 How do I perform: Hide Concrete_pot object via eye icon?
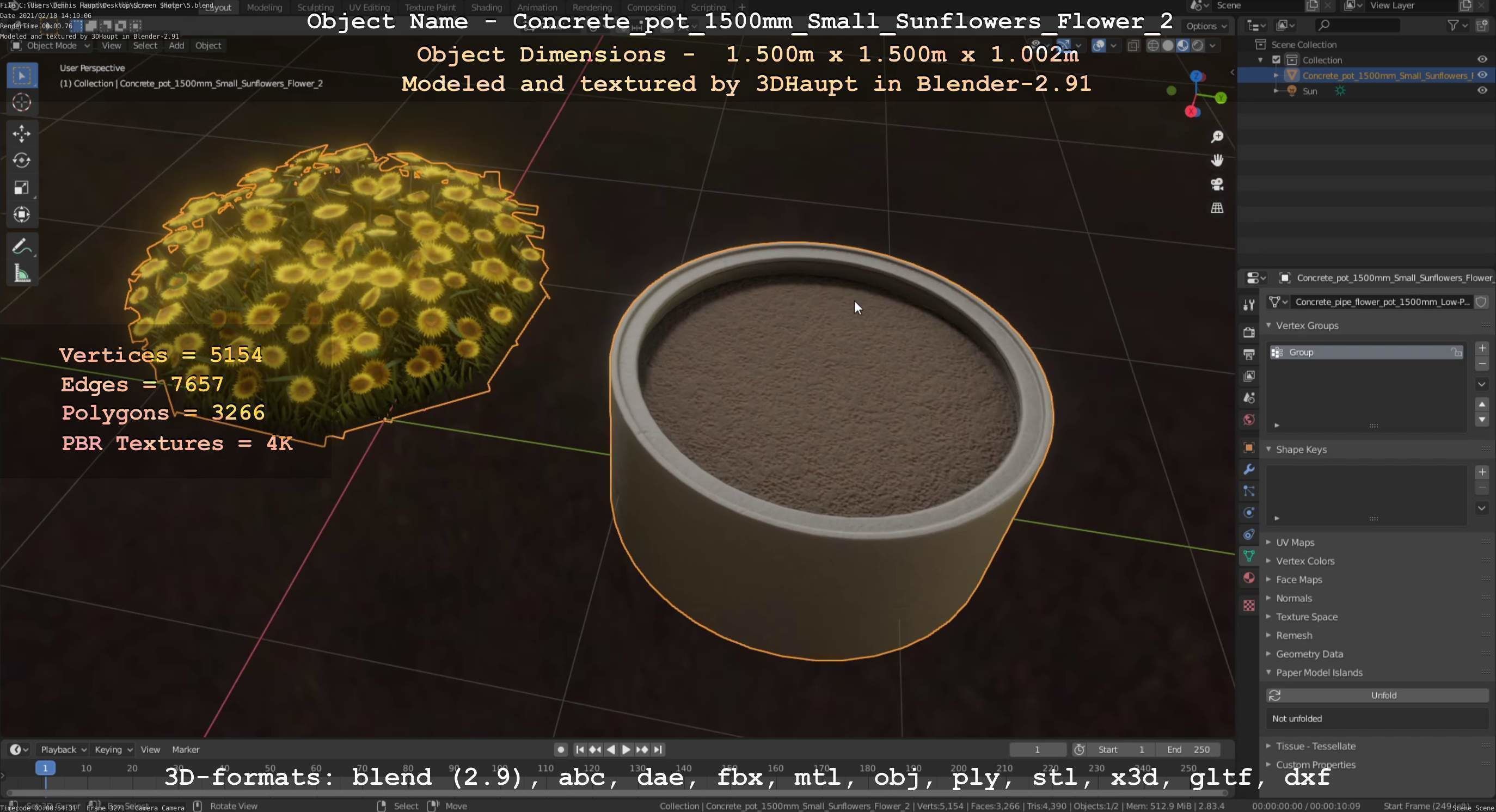[1482, 76]
